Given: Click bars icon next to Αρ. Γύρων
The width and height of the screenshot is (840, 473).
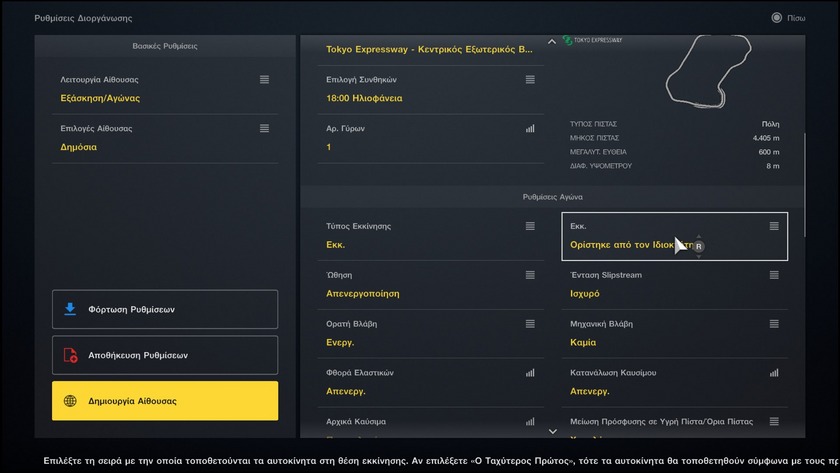Looking at the screenshot, I should (x=530, y=128).
